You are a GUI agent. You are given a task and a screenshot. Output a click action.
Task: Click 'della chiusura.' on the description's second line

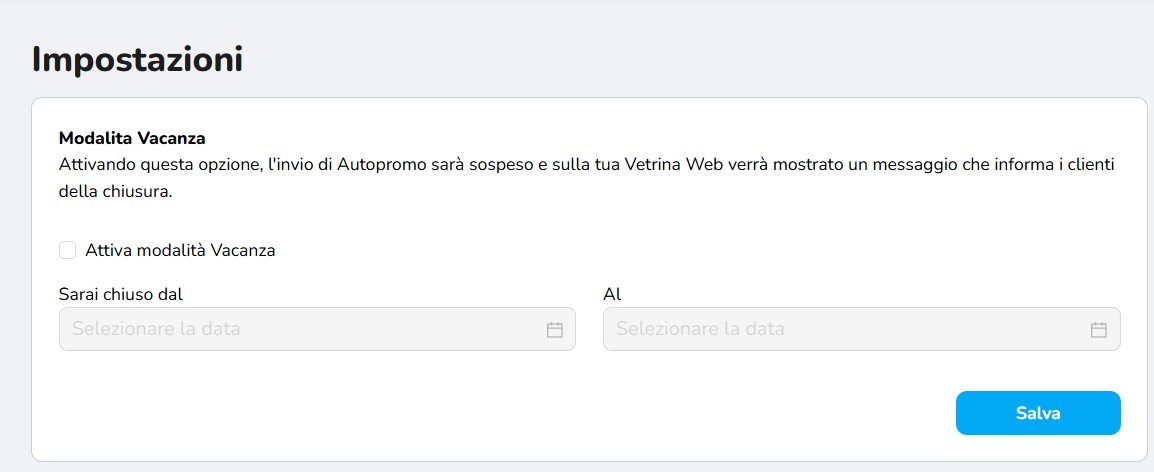click(x=116, y=191)
